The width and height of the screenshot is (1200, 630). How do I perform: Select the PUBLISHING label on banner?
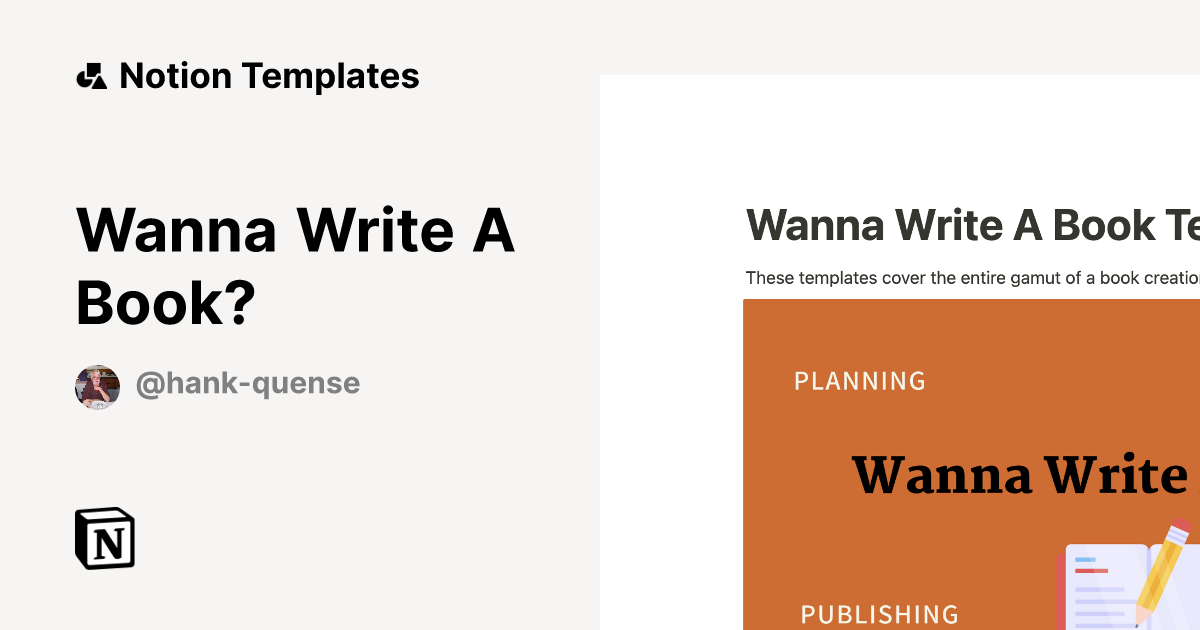pos(879,614)
